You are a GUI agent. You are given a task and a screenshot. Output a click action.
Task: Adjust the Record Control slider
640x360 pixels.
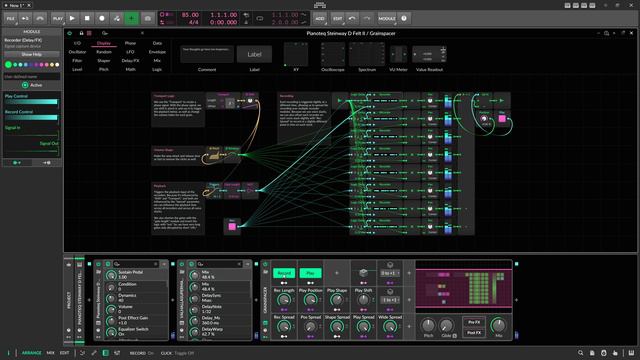pyautogui.click(x=31, y=118)
